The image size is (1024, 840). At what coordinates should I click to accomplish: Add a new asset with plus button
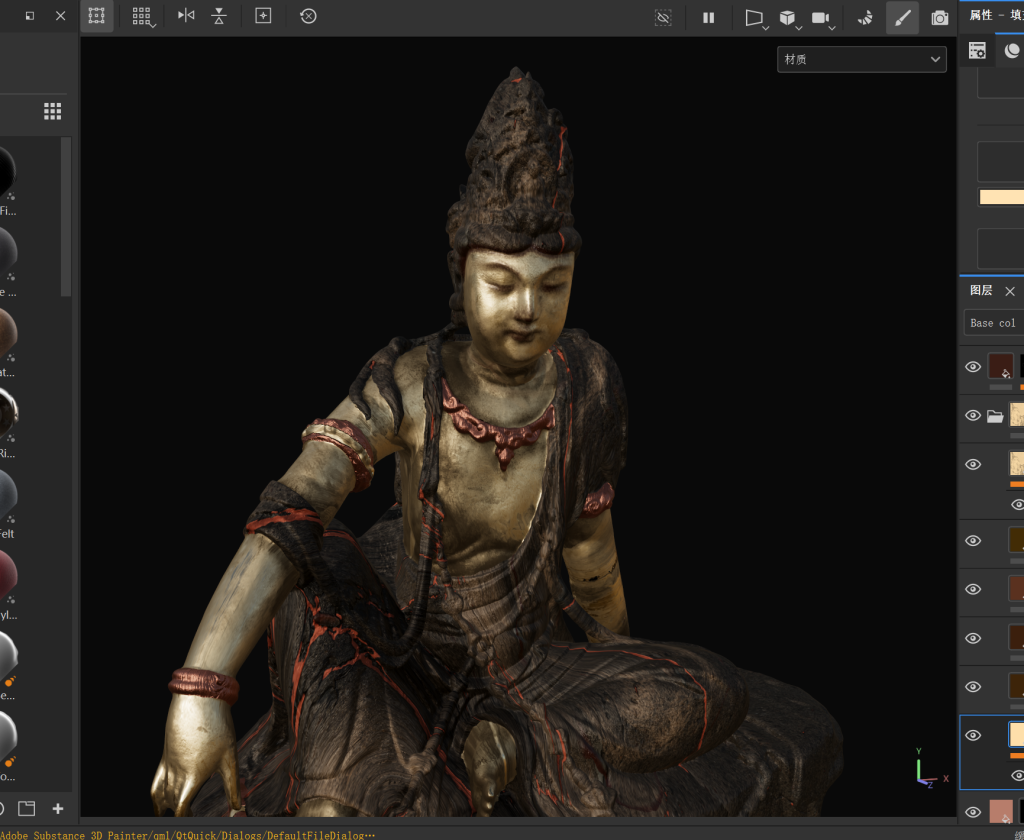pos(58,809)
